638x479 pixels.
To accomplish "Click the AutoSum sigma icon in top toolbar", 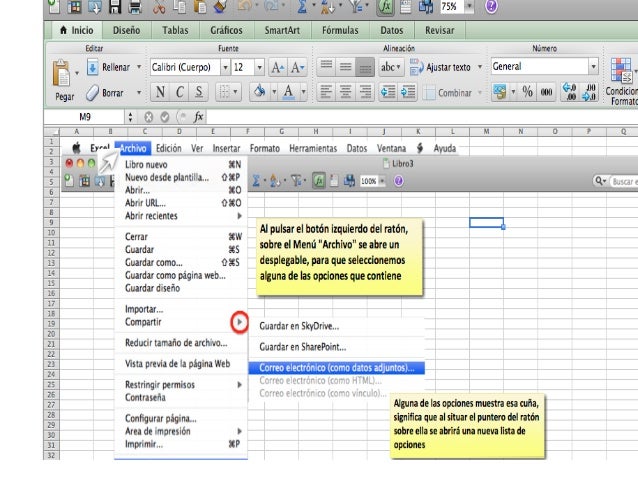I will (302, 6).
